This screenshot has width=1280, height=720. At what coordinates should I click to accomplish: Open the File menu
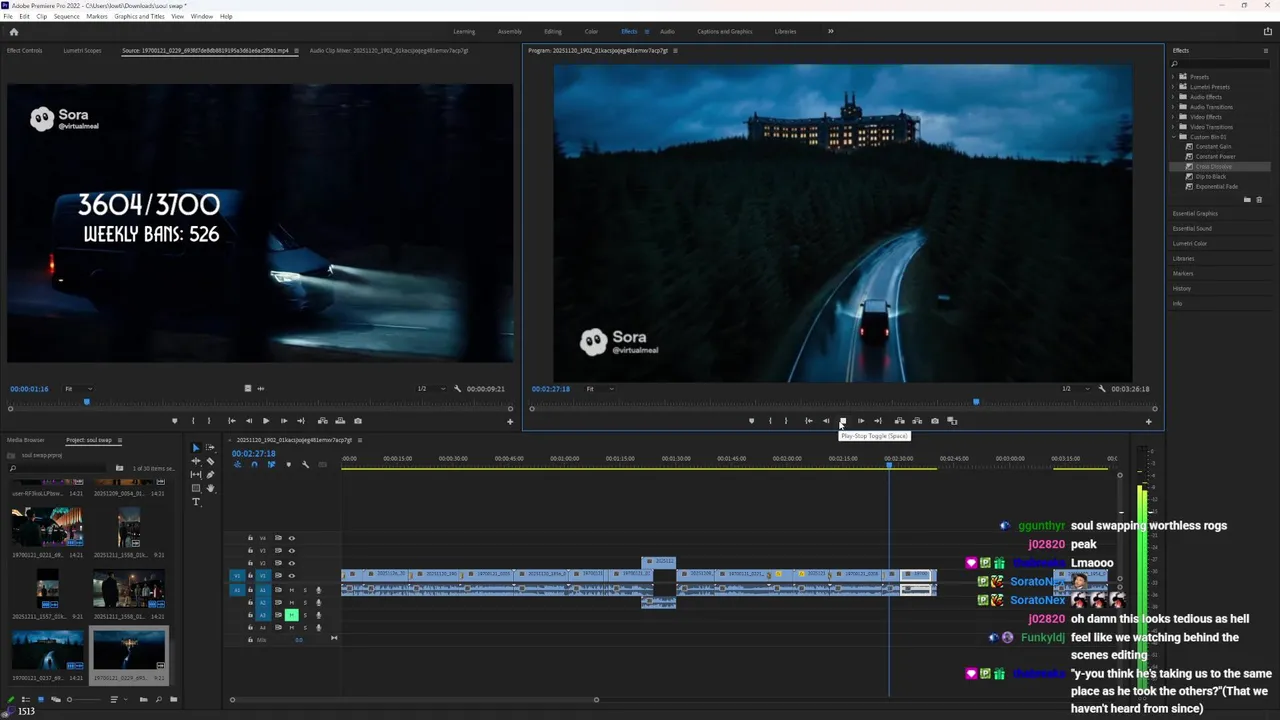pos(8,16)
